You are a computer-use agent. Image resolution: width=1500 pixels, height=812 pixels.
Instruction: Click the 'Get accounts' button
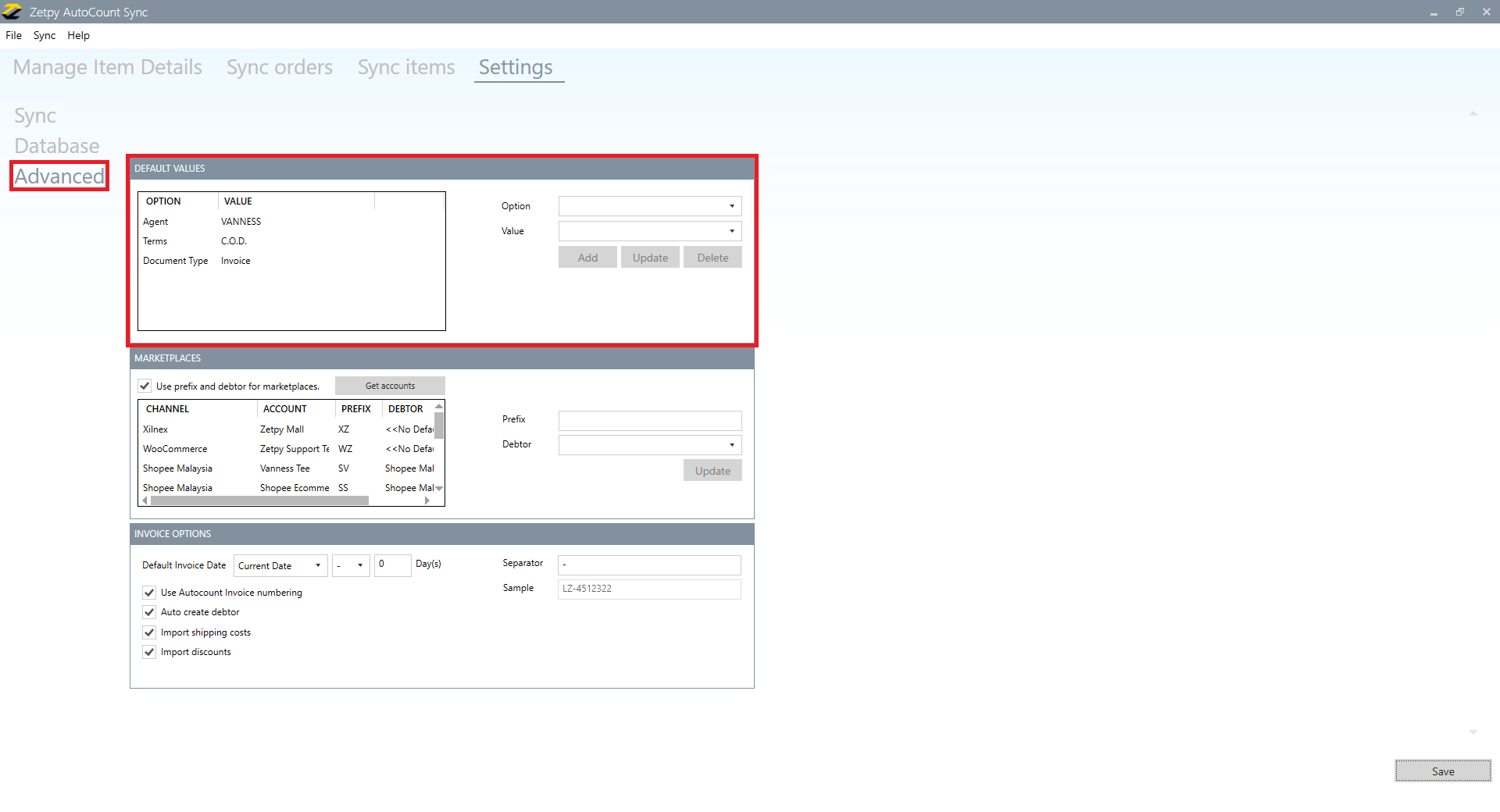point(390,386)
